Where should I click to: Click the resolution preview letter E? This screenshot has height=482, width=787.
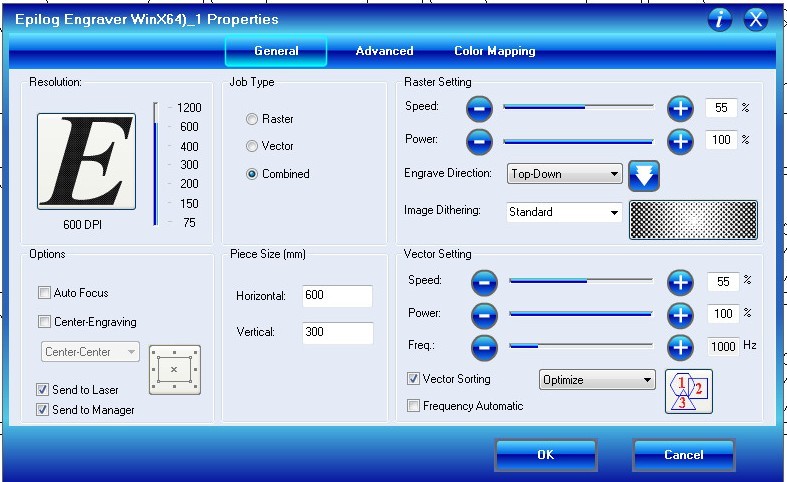click(86, 161)
